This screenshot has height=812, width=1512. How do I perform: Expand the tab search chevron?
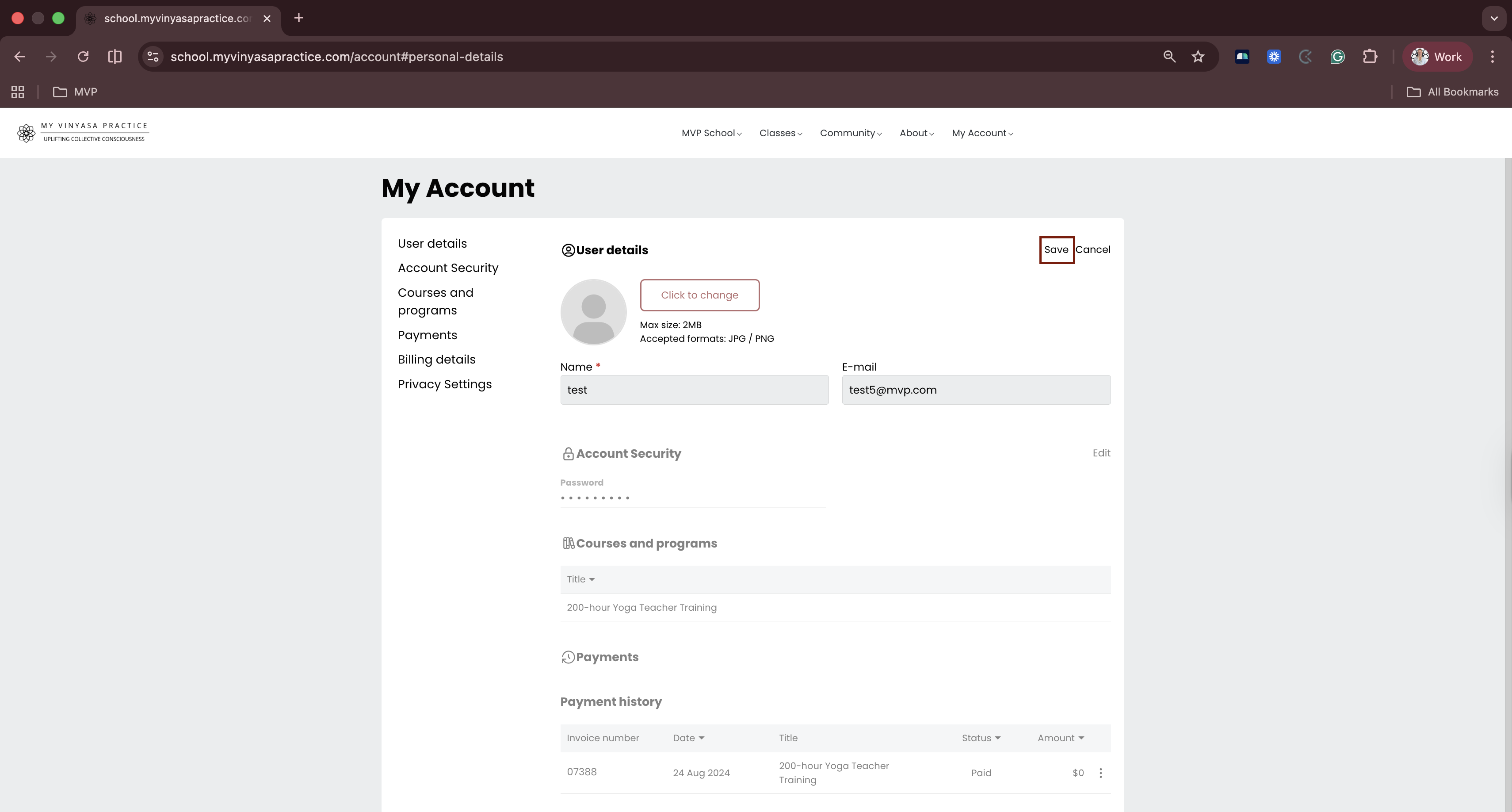[x=1494, y=18]
